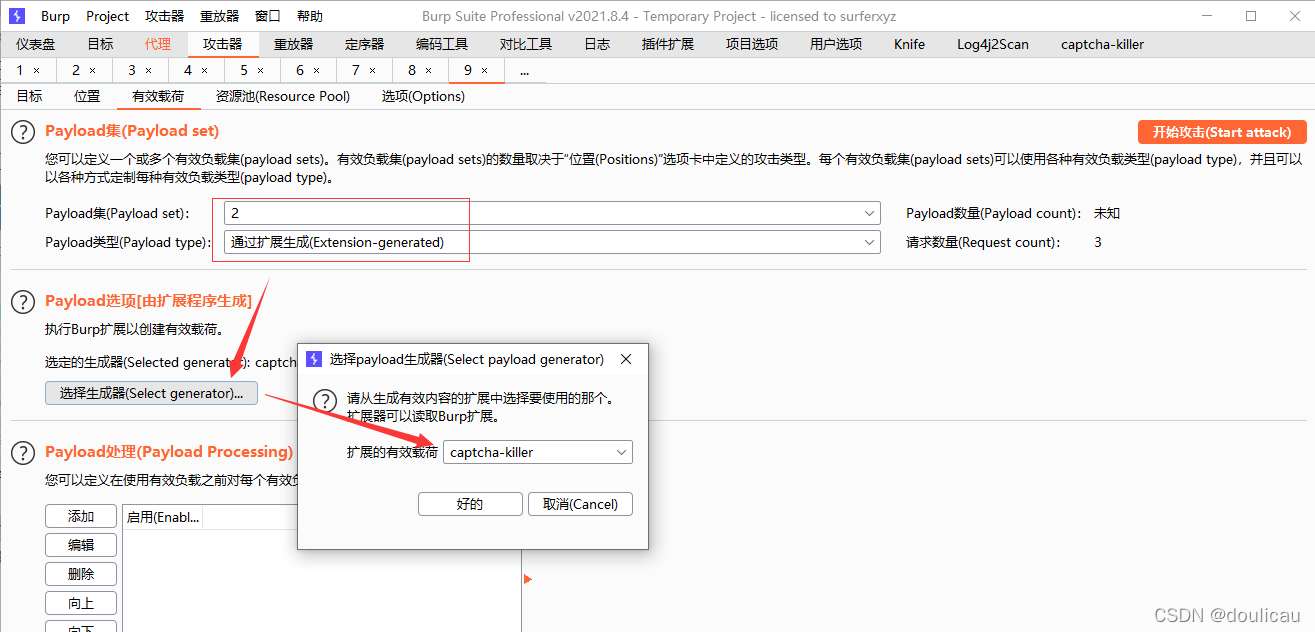The width and height of the screenshot is (1315, 632).
Task: Click the orange collapse arrow on panel divider
Action: [x=527, y=579]
